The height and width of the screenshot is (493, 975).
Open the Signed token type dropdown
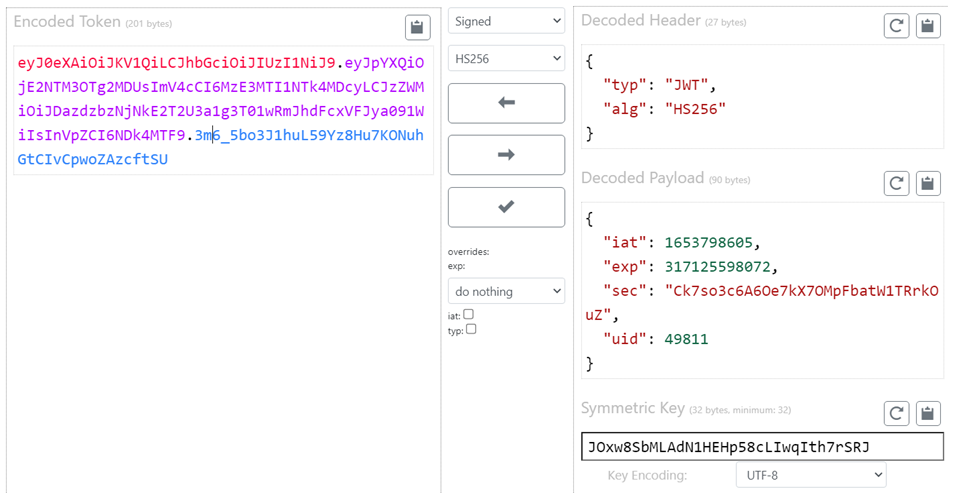[506, 21]
